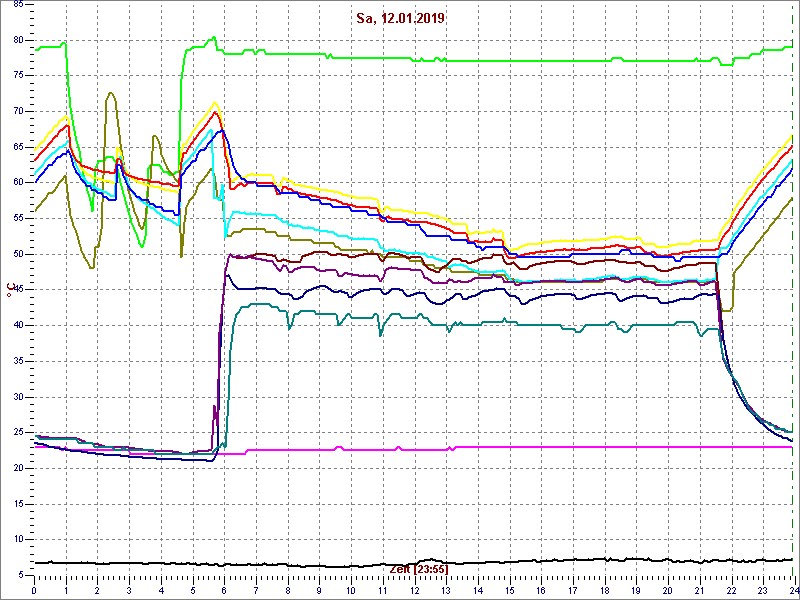Image resolution: width=800 pixels, height=600 pixels.
Task: Click the date title Sa, 12.01.2019
Action: point(400,18)
